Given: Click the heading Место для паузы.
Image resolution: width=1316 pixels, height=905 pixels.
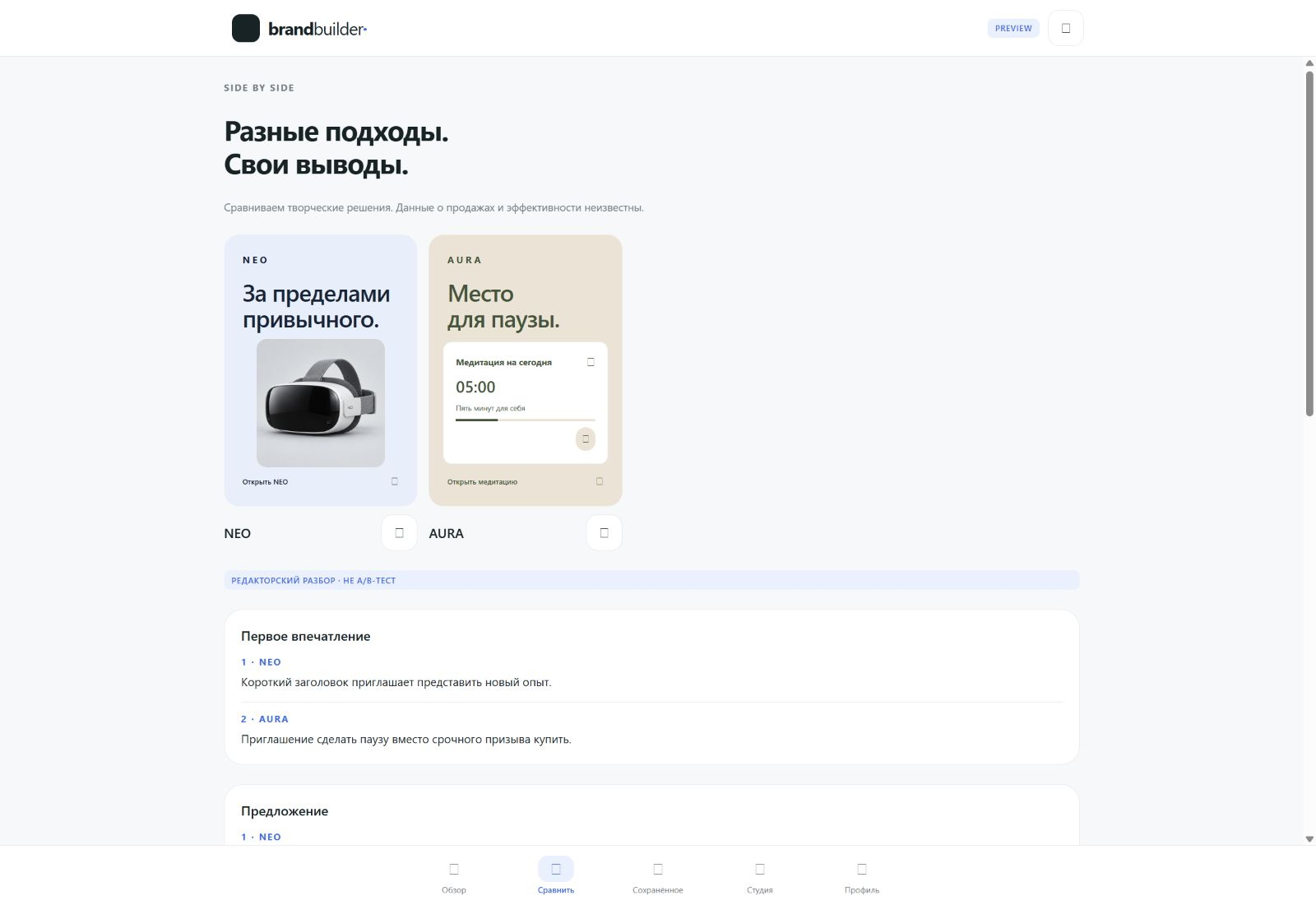Looking at the screenshot, I should 503,306.
